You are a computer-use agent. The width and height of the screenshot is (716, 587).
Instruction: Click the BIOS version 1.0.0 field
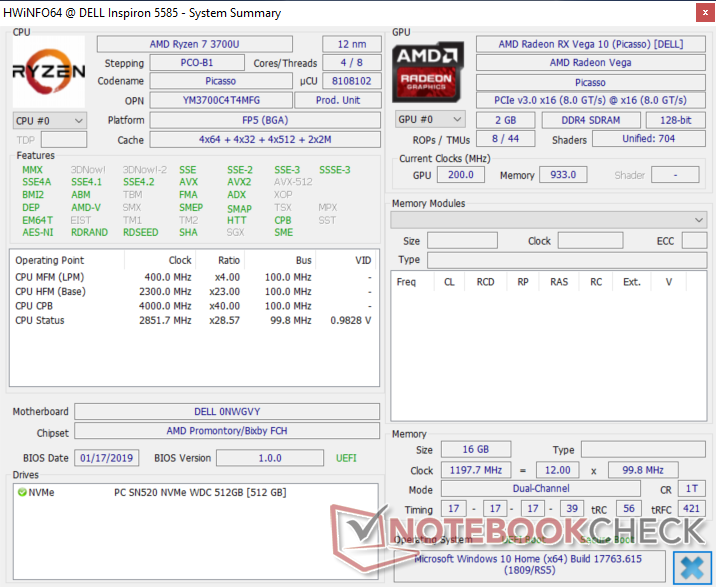[x=270, y=458]
